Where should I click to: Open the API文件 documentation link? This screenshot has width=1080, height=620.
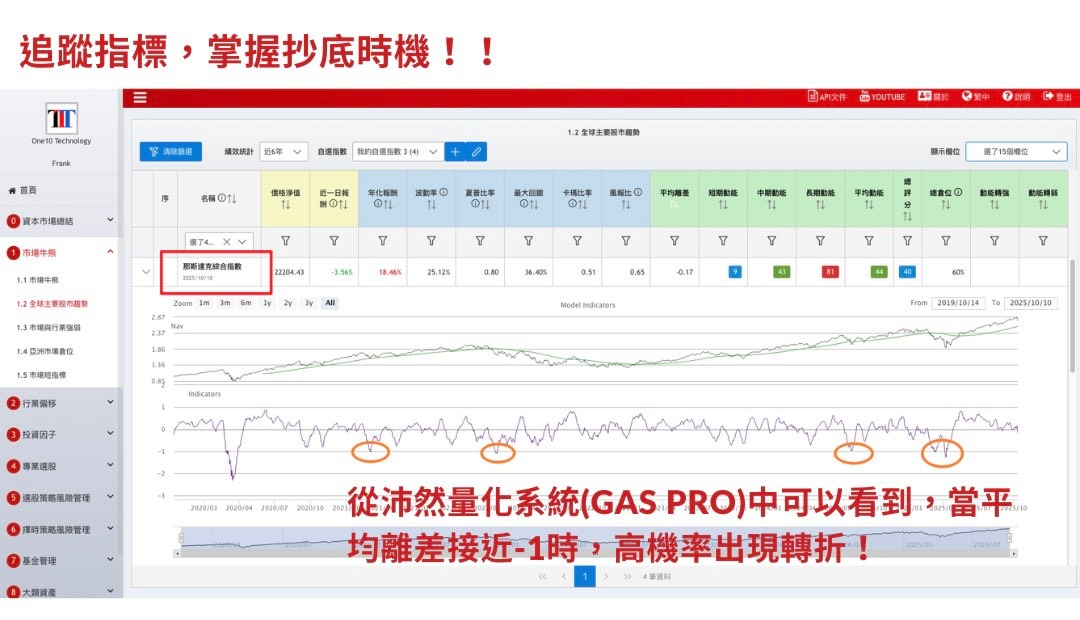tap(827, 96)
